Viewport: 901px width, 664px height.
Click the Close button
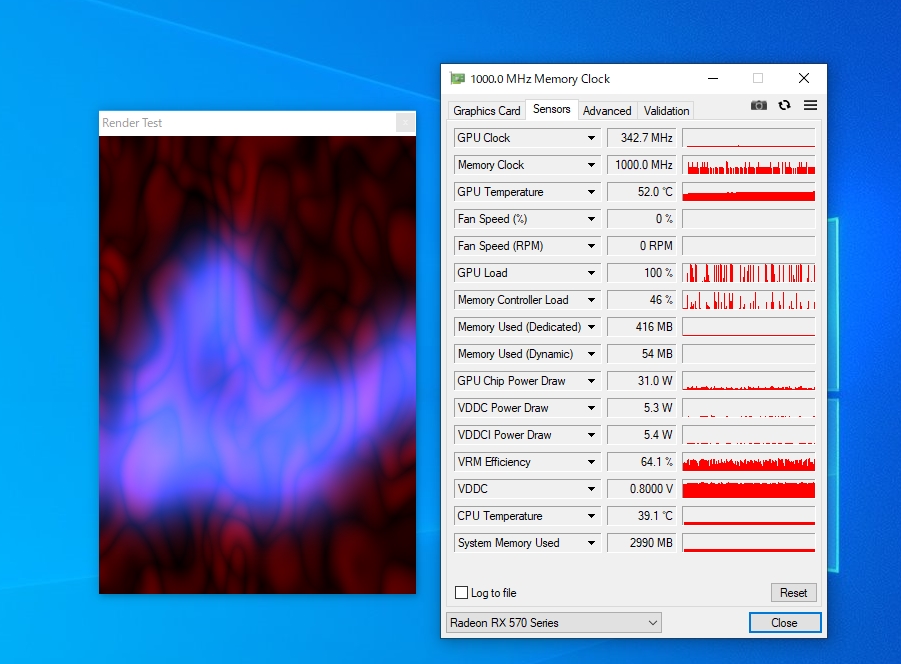[x=784, y=623]
